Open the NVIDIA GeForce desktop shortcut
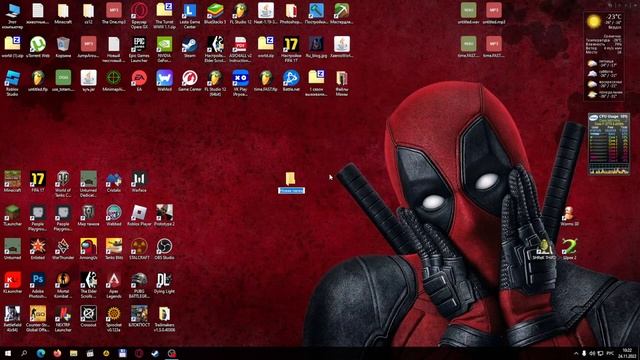This screenshot has height=360, width=640. 164,49
